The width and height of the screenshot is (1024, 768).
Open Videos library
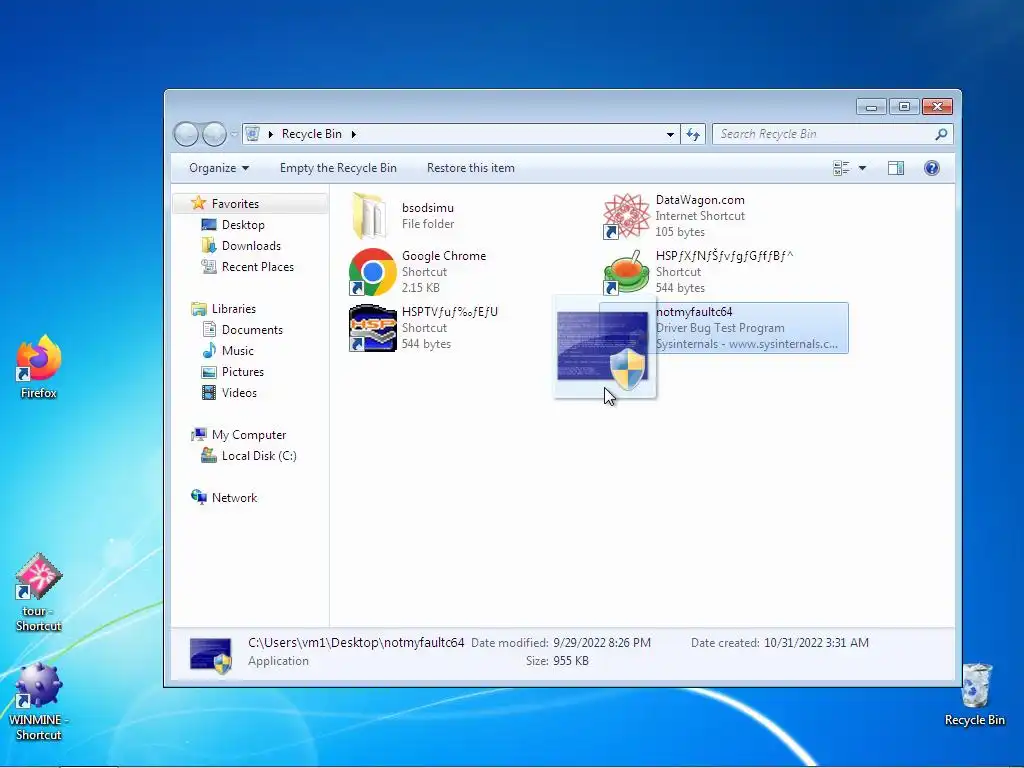tap(239, 392)
